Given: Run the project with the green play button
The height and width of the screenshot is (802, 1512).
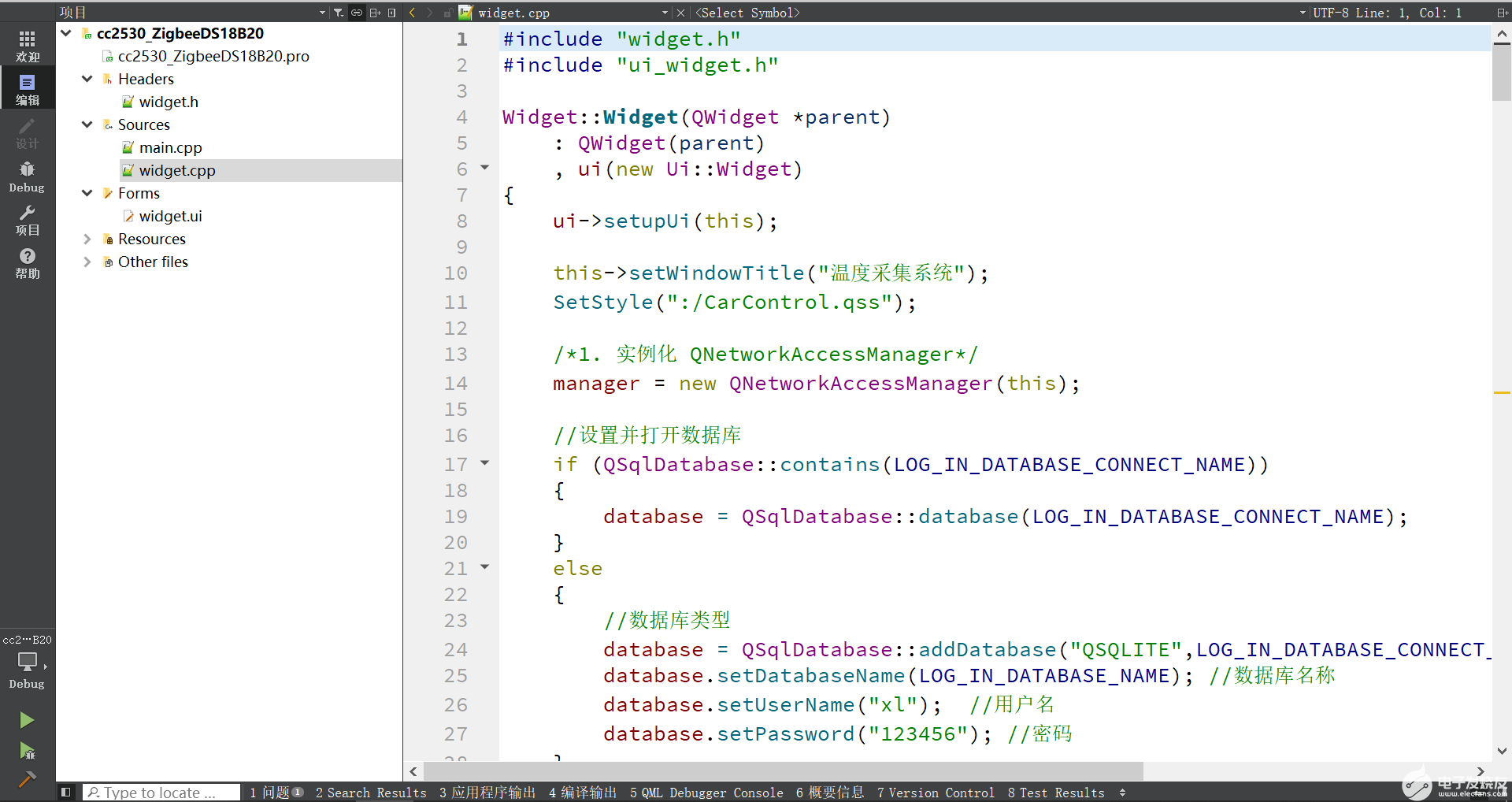Looking at the screenshot, I should pos(27,720).
